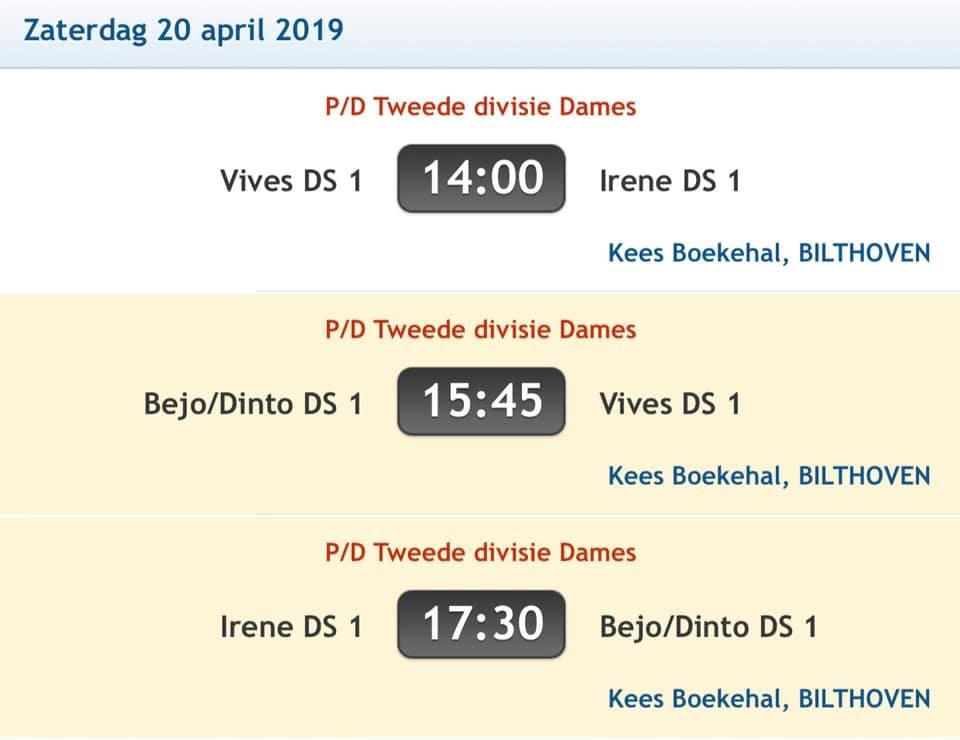Screen dimensions: 960x740
Task: Click empty white area left of Vives in first match
Action: coord(100,181)
